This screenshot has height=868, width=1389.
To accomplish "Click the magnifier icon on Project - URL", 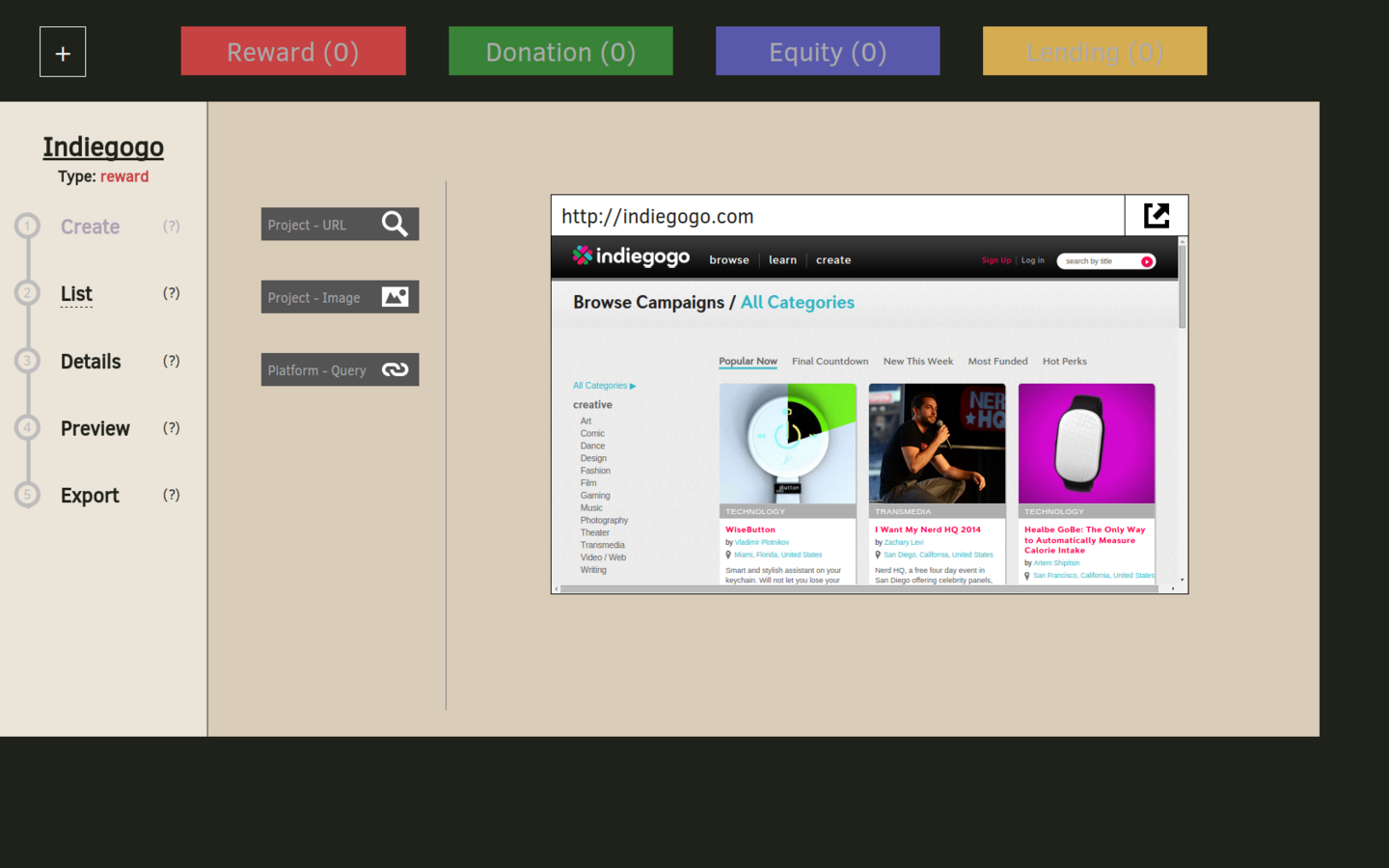I will 395,224.
